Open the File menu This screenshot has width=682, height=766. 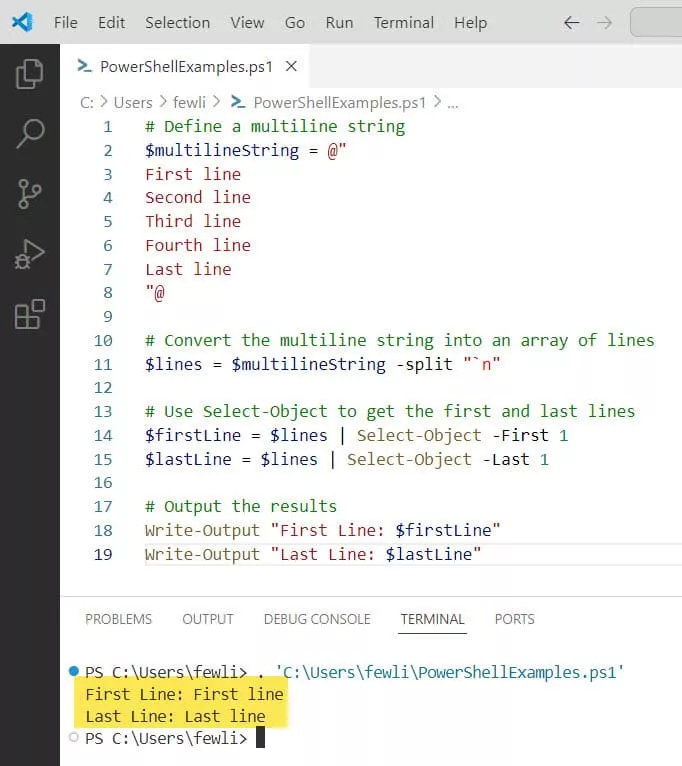tap(65, 22)
